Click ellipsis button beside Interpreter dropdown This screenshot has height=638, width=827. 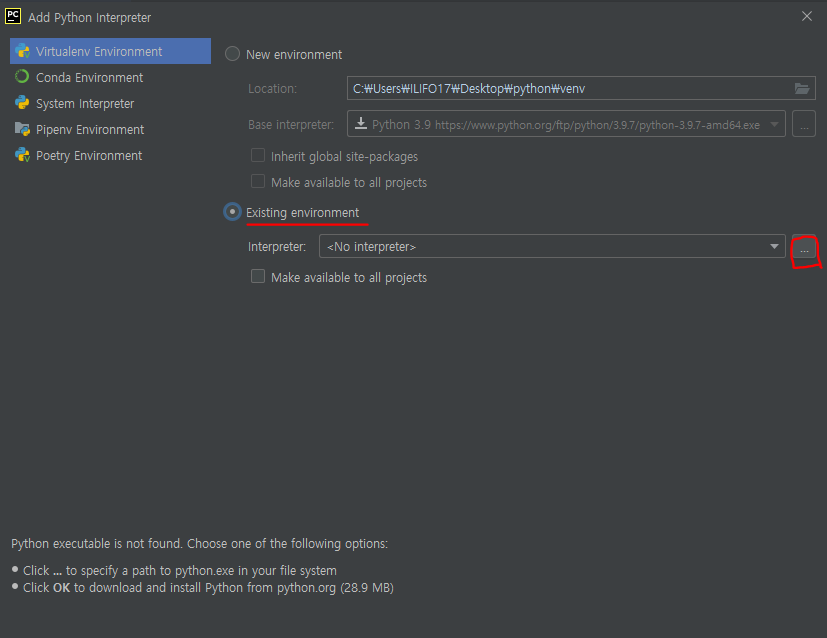(x=804, y=246)
